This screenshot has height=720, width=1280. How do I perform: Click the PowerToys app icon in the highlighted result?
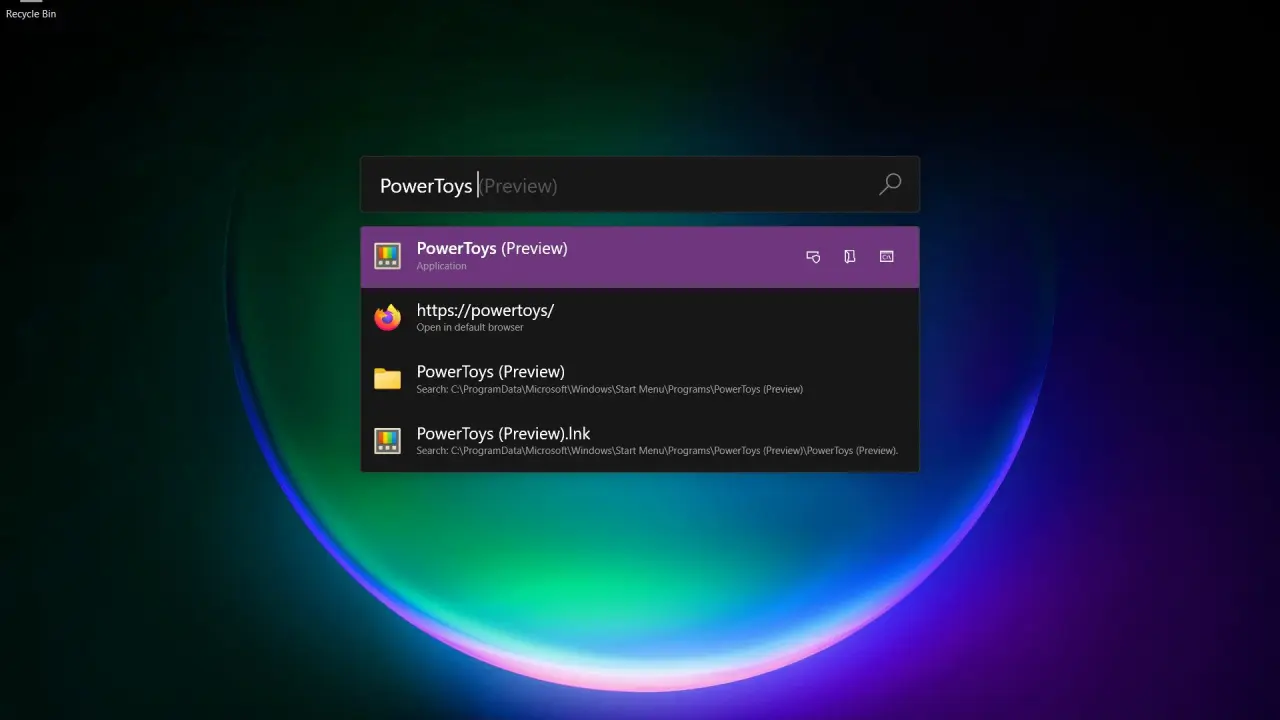(387, 256)
